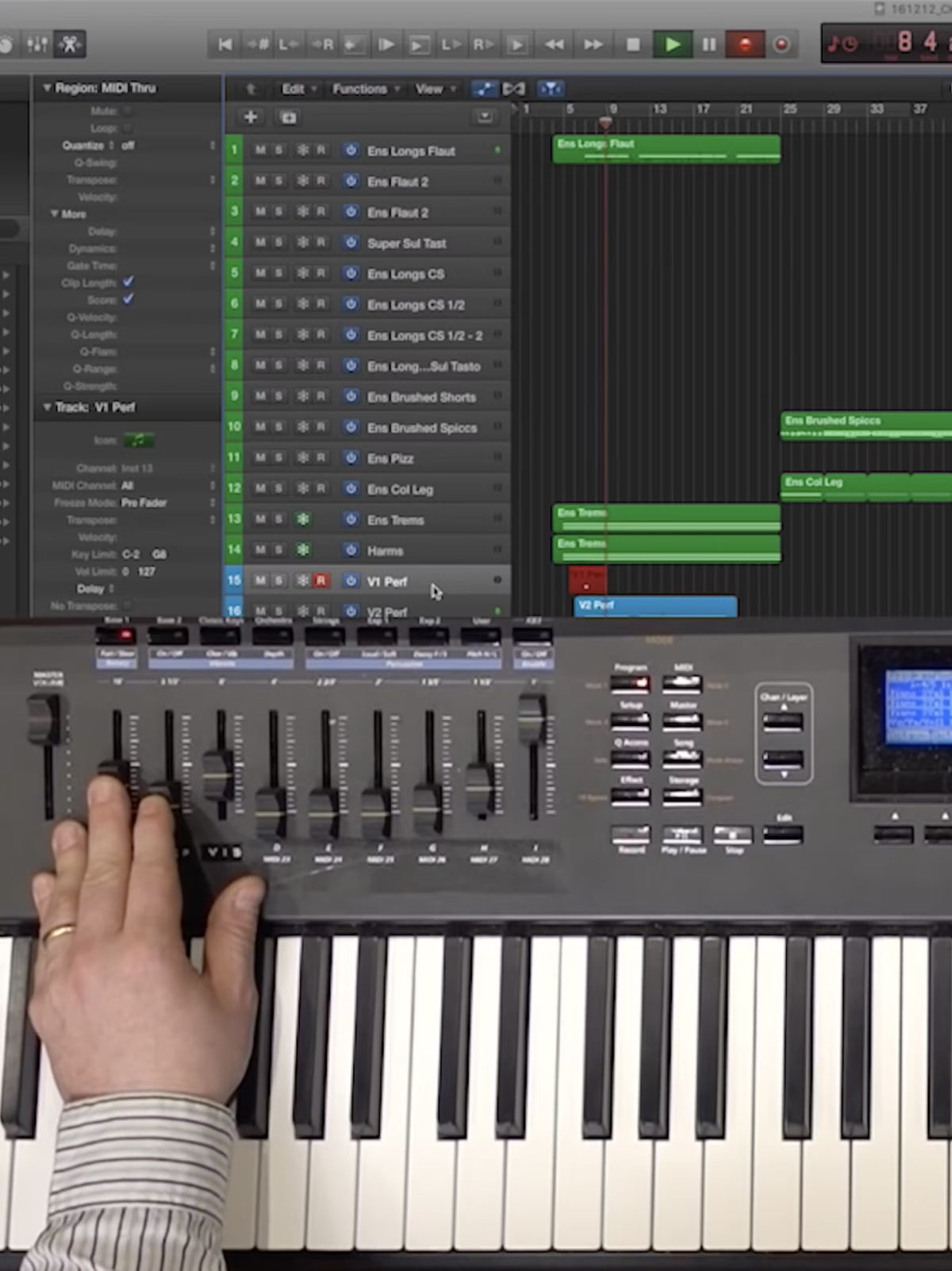
Task: Open the Mixer from the control bar
Action: click(x=37, y=44)
